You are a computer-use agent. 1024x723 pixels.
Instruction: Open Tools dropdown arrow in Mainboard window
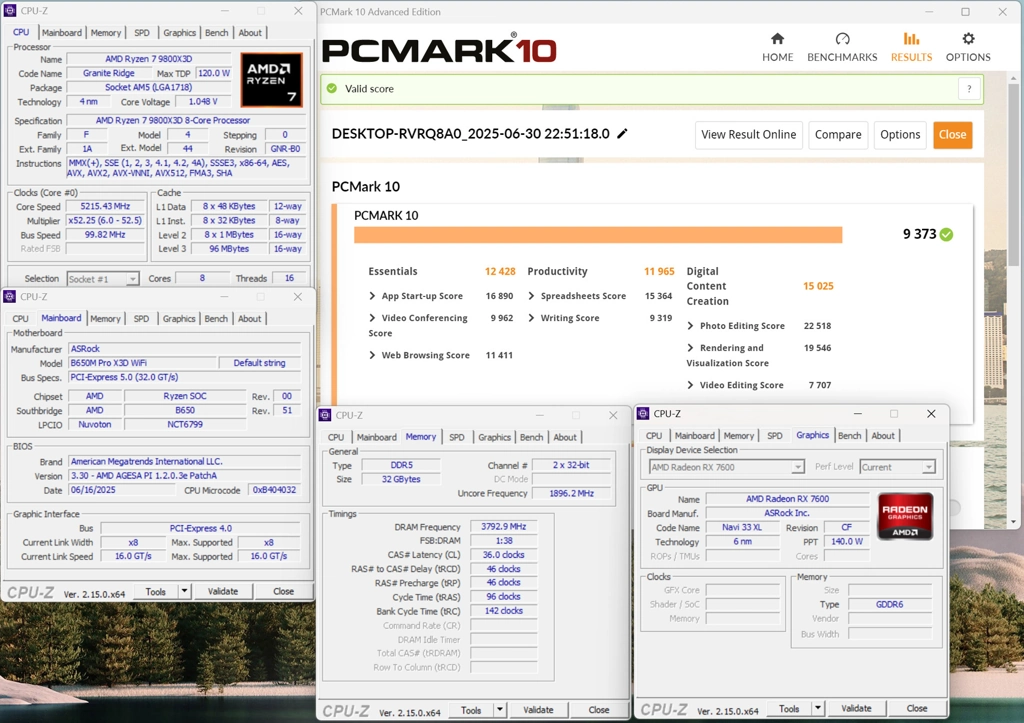coord(184,591)
